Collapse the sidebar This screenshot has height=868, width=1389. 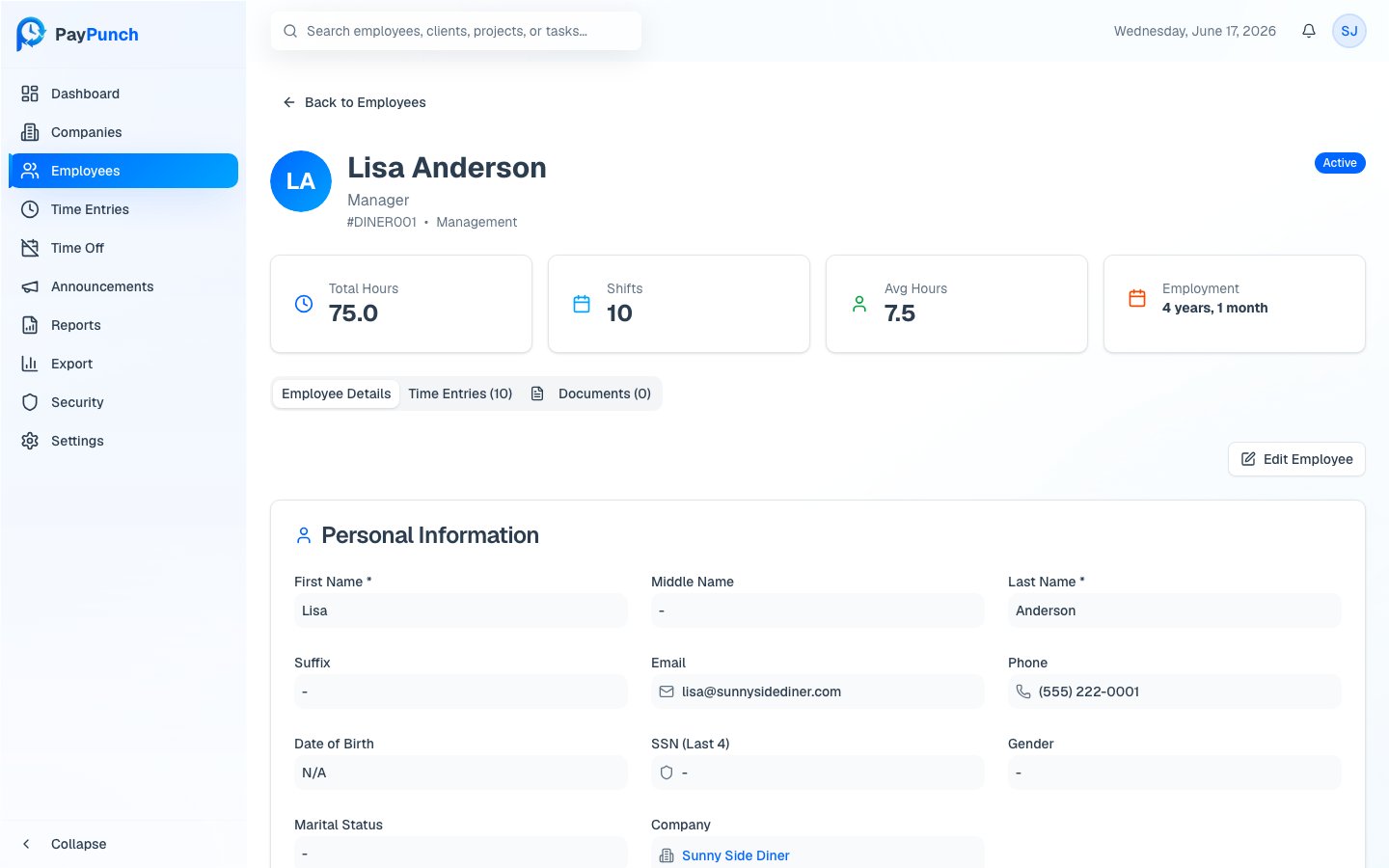tap(123, 844)
